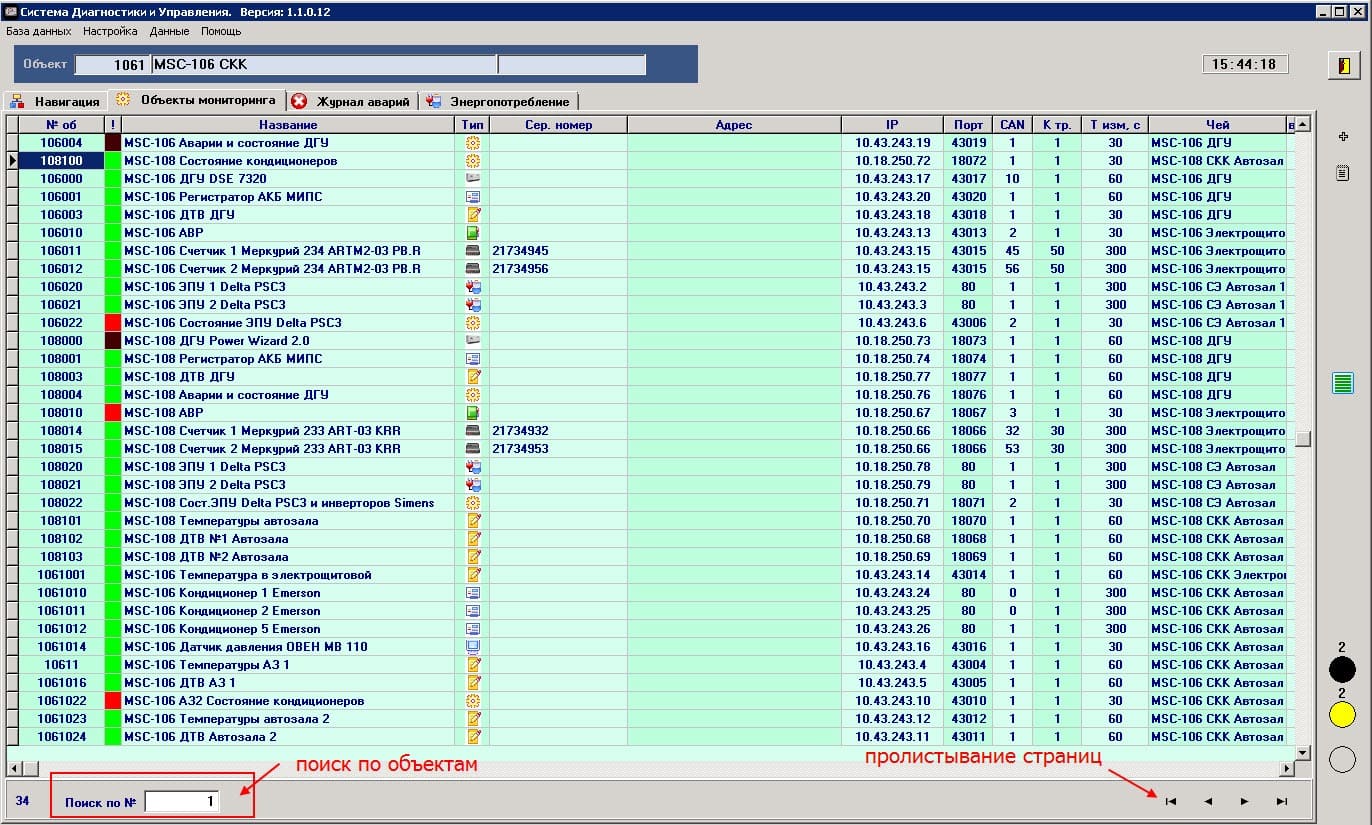
Task: Select the Объекты мониторинга tab
Action: click(x=196, y=100)
